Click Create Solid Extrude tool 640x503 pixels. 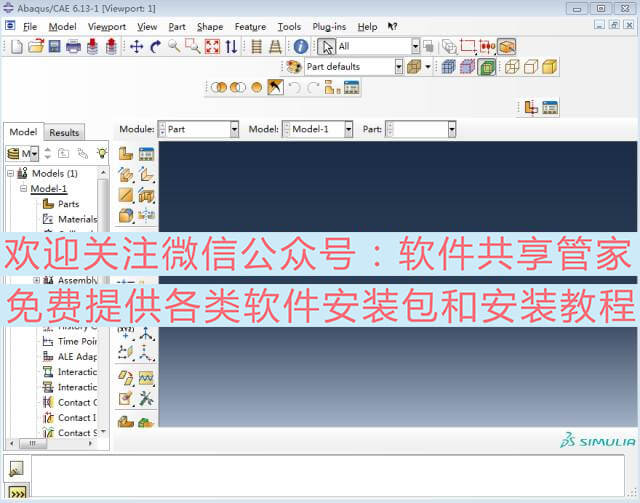pyautogui.click(x=126, y=175)
